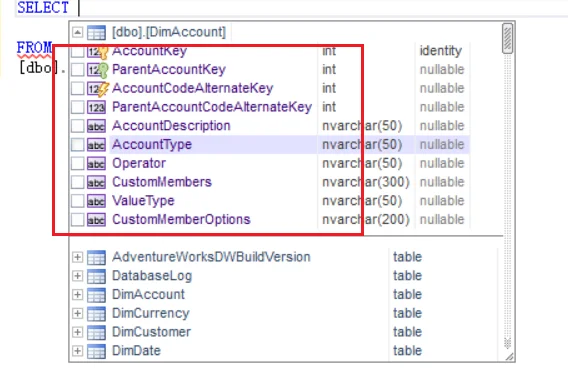568x386 pixels.
Task: Expand the DimCustomer table node
Action: tap(77, 332)
